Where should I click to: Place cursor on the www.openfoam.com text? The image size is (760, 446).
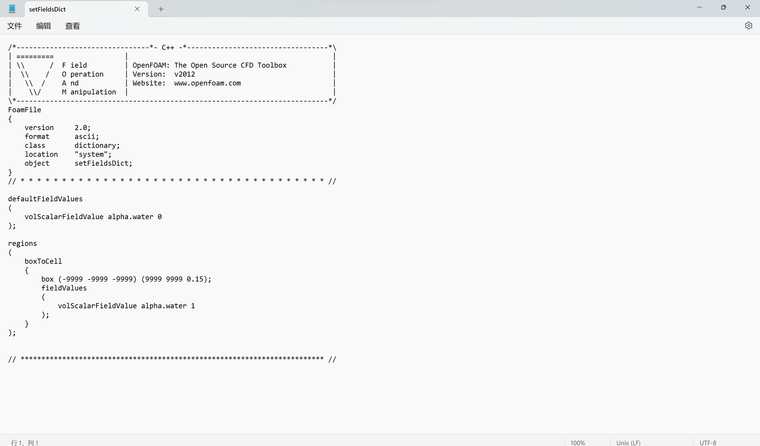point(207,83)
